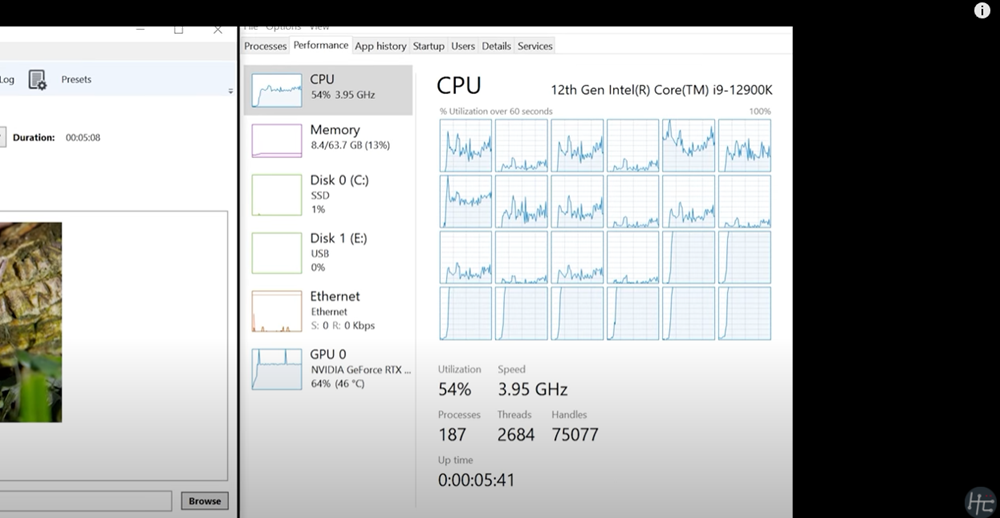
Task: Click the Speed value 3.95 GHz
Action: point(533,389)
